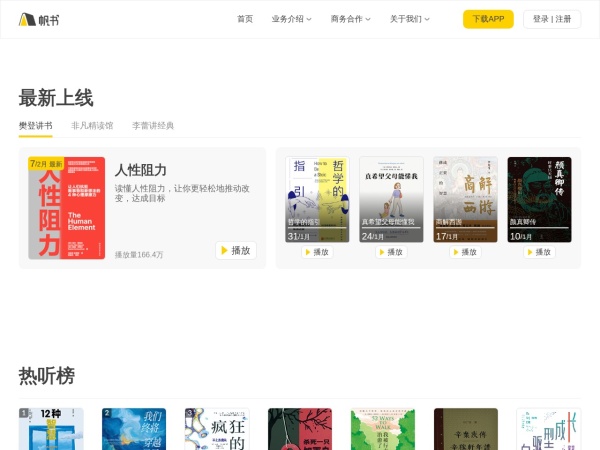Click the 下载APP button
Screen dimensions: 600x450
[x=488, y=19]
